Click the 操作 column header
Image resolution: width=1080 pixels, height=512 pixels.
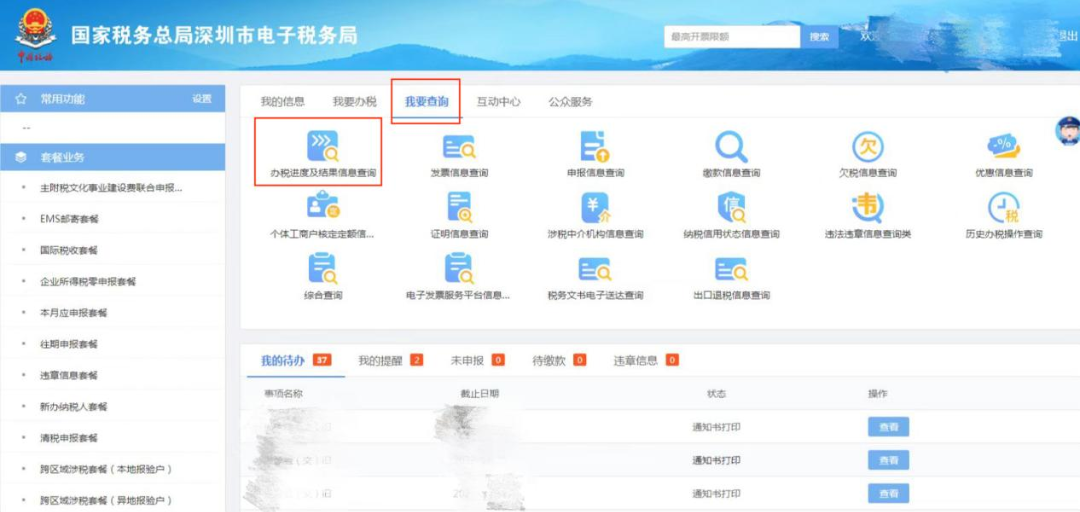[878, 393]
